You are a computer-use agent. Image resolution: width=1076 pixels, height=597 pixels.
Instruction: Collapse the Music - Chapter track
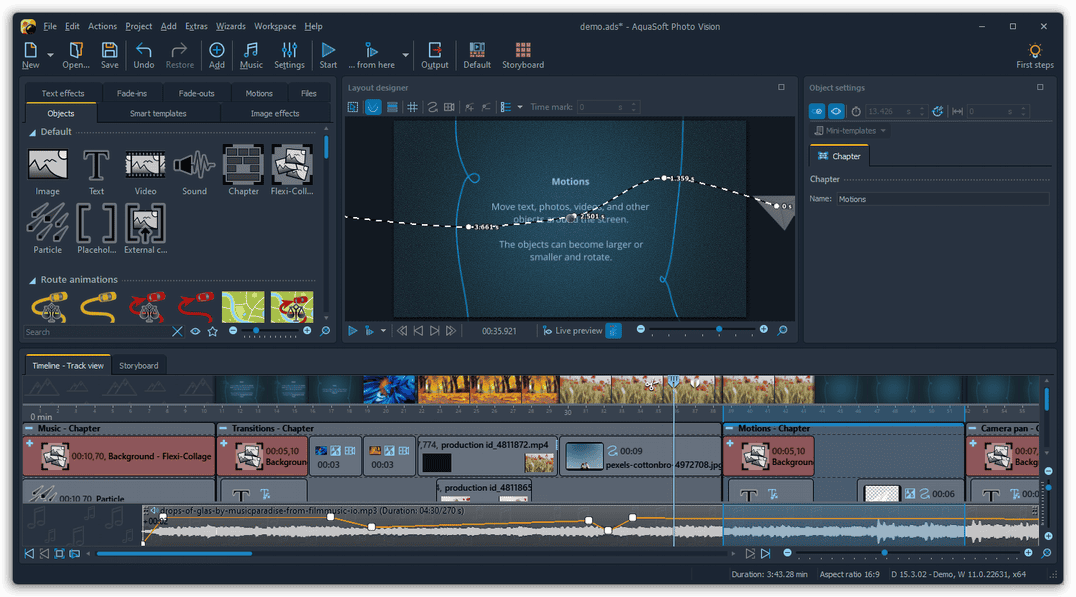pyautogui.click(x=29, y=428)
